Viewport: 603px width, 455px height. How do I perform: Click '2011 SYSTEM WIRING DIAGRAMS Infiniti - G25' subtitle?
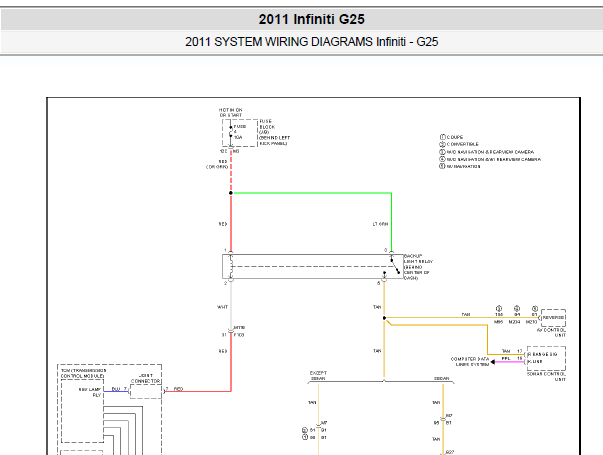point(311,42)
